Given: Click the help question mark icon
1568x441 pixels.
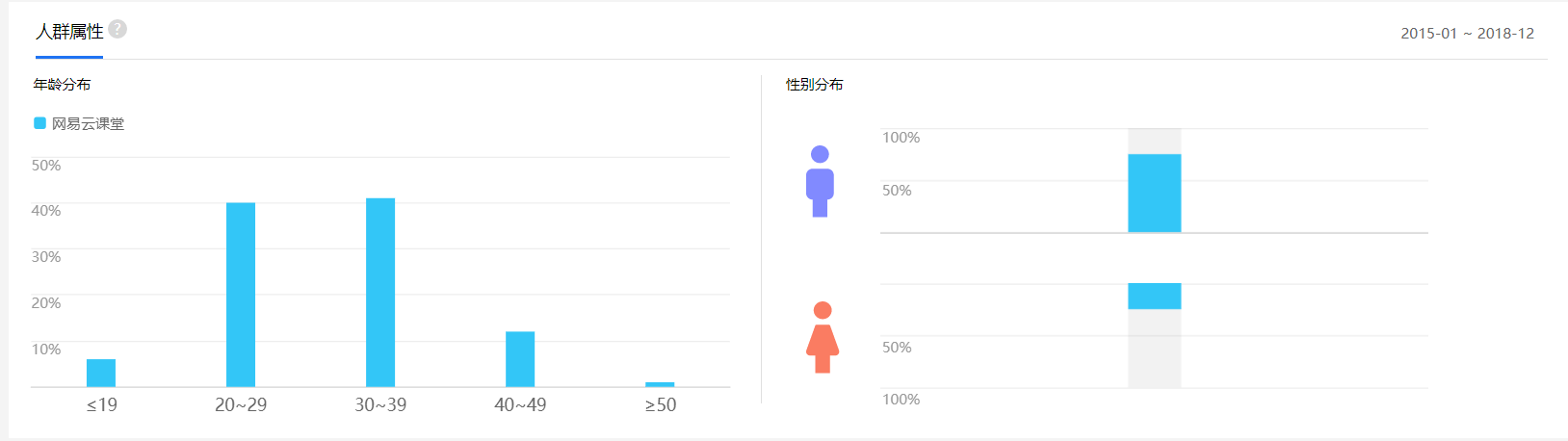Looking at the screenshot, I should (x=118, y=29).
